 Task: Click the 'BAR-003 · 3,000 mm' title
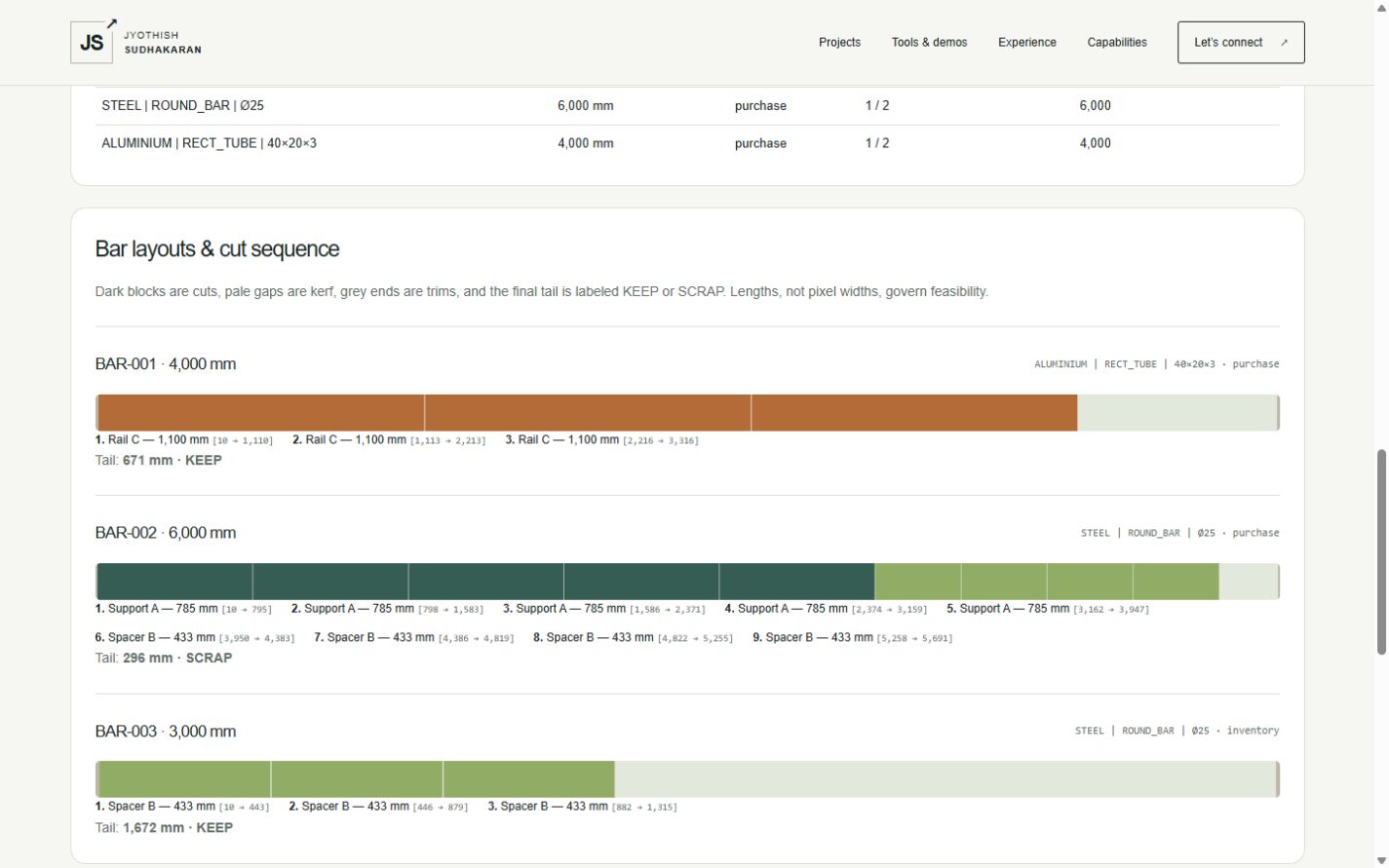[166, 731]
